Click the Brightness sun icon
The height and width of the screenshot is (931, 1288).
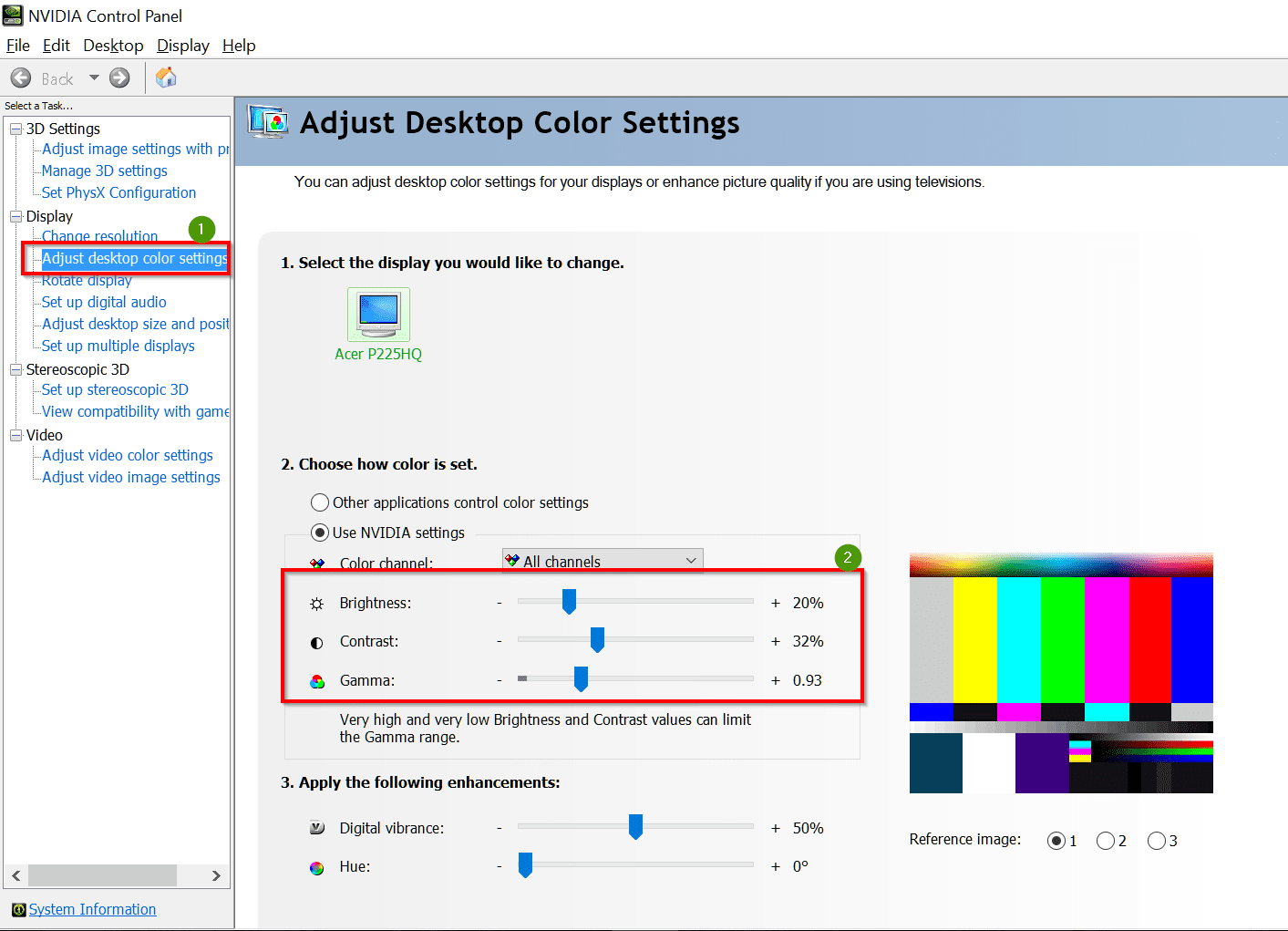coord(316,603)
